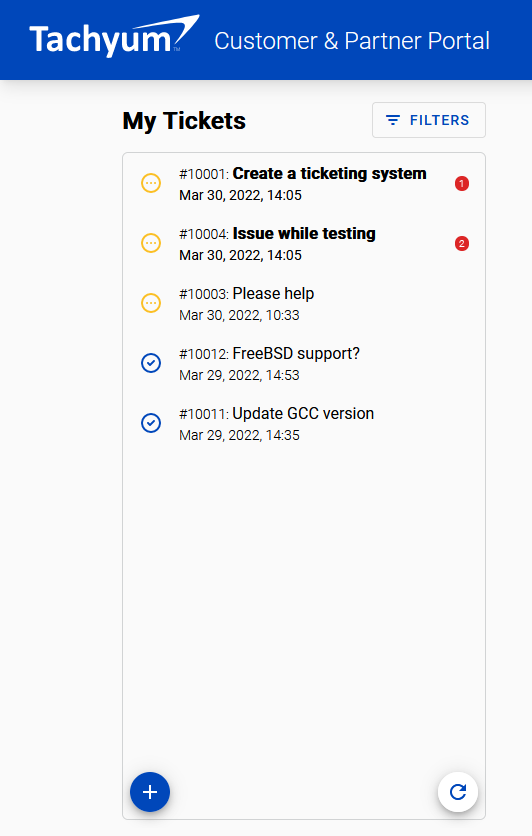Click the Tachyum logo
This screenshot has height=836, width=532.
click(x=114, y=36)
